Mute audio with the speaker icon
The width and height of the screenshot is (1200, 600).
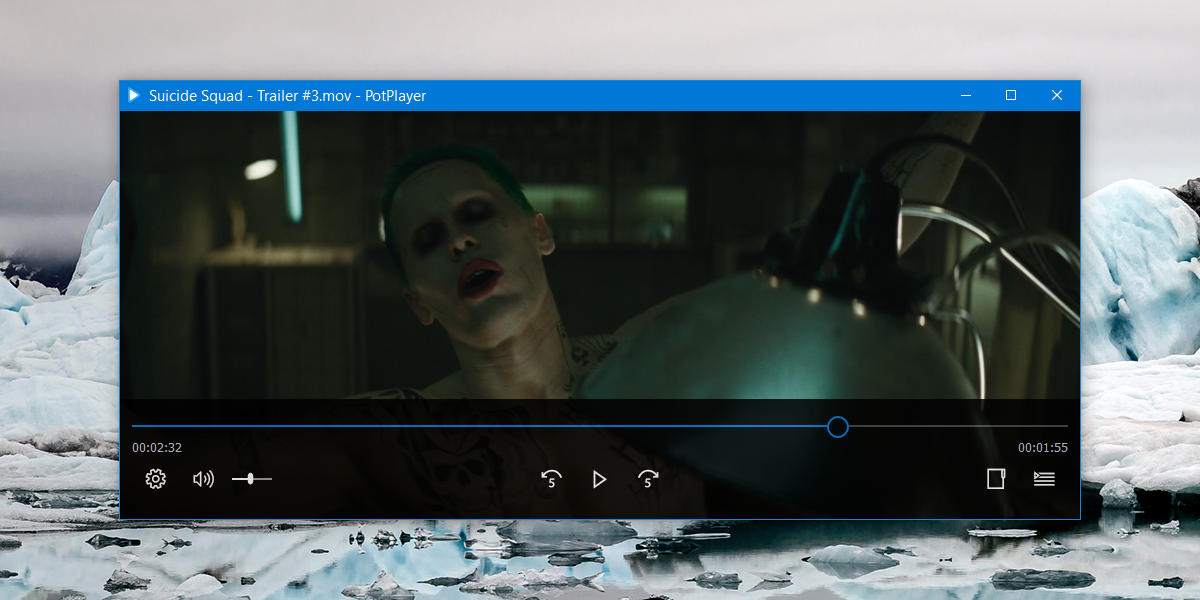pyautogui.click(x=203, y=479)
